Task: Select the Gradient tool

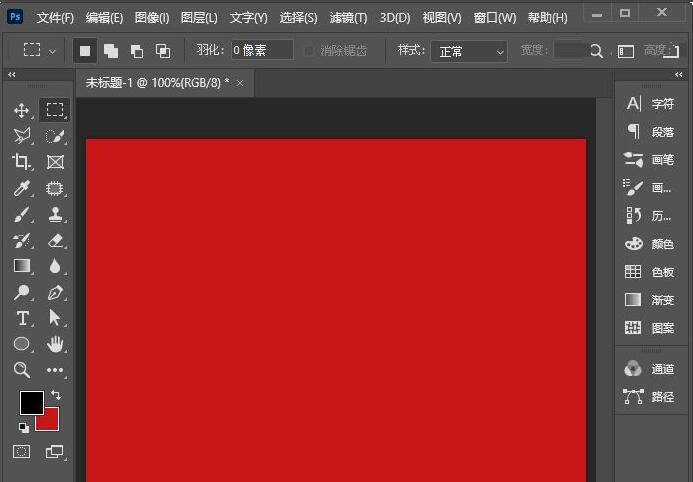Action: [22, 266]
